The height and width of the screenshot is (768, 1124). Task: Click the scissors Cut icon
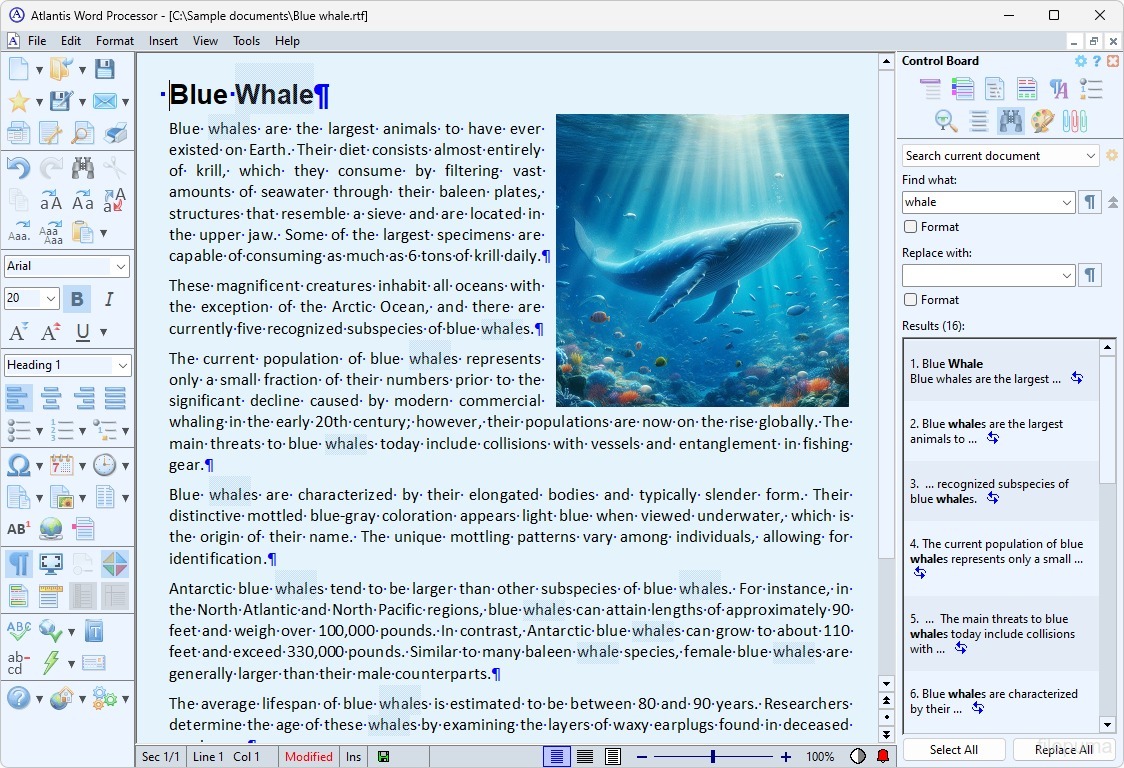(x=113, y=167)
